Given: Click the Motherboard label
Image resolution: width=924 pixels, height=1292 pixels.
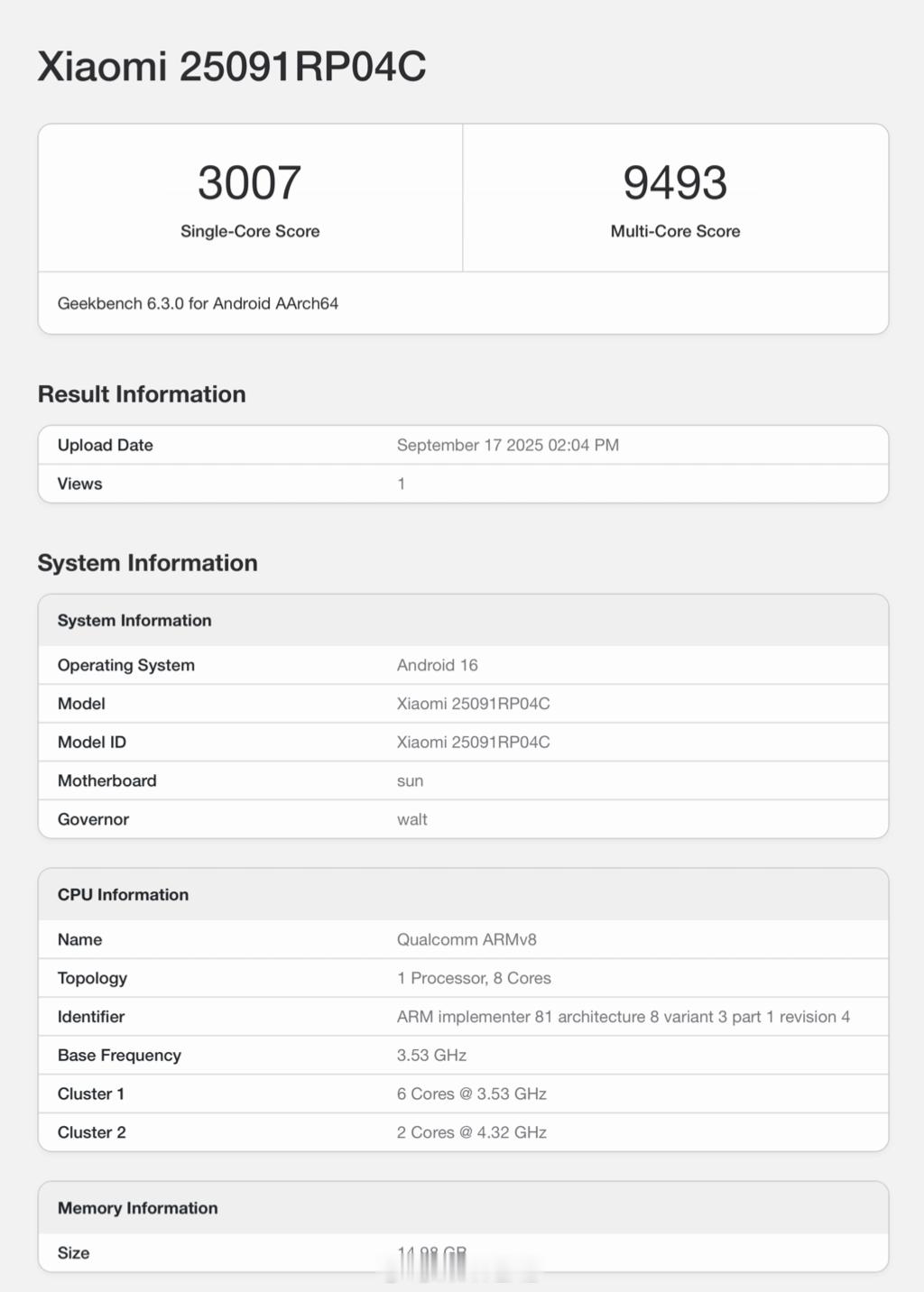Looking at the screenshot, I should coord(106,780).
